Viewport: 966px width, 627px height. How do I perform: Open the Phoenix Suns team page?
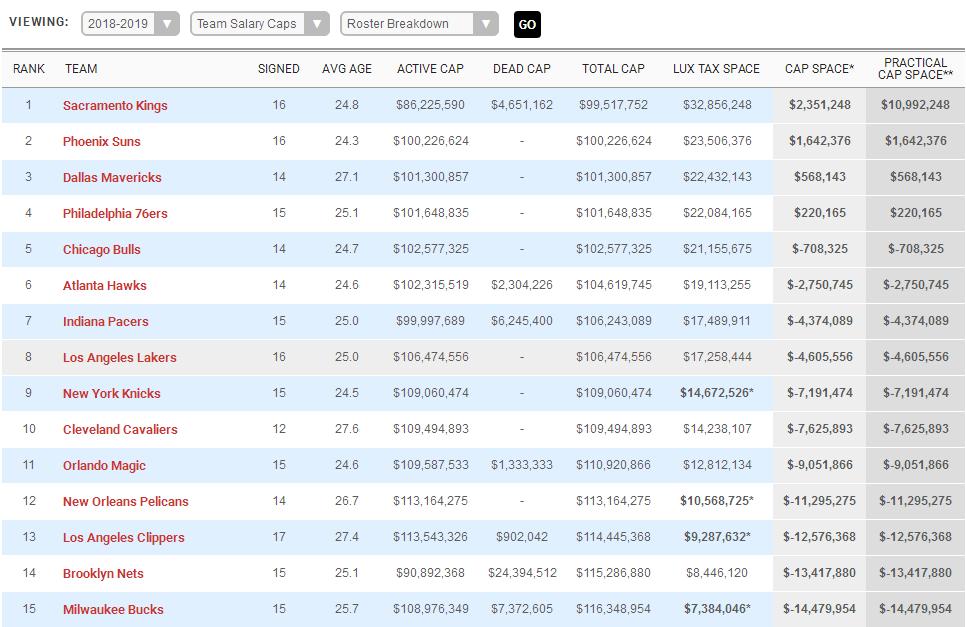(102, 141)
